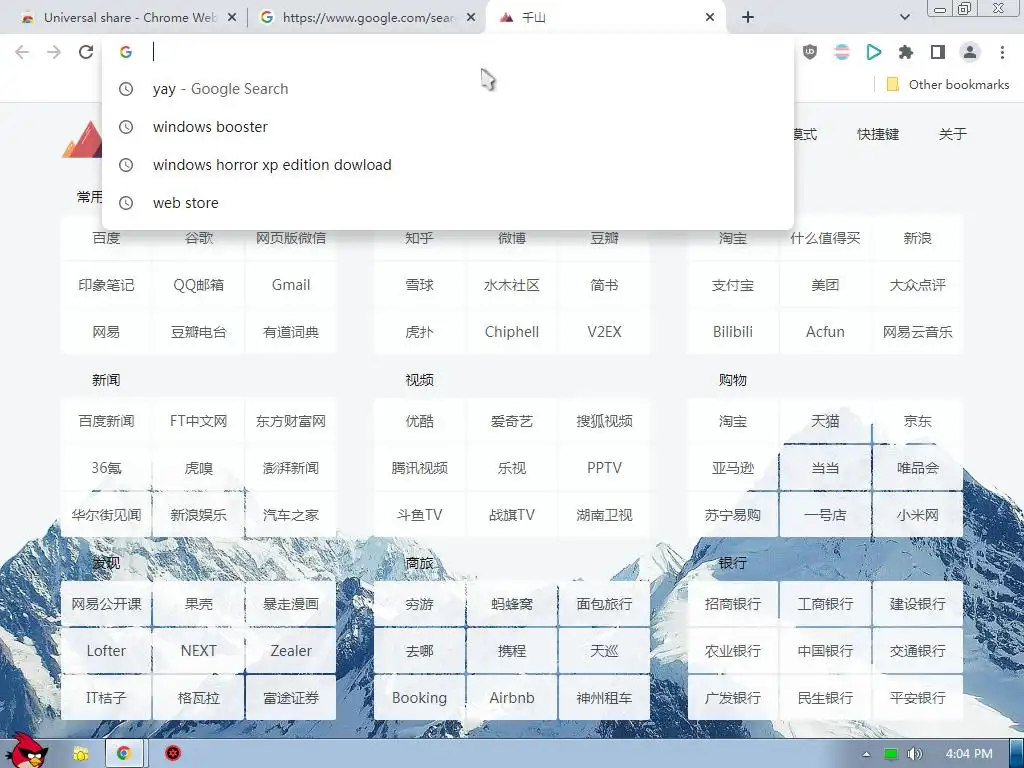Screen dimensions: 1024x768
Task: Open the 中国银行 bank tile
Action: coord(825,651)
